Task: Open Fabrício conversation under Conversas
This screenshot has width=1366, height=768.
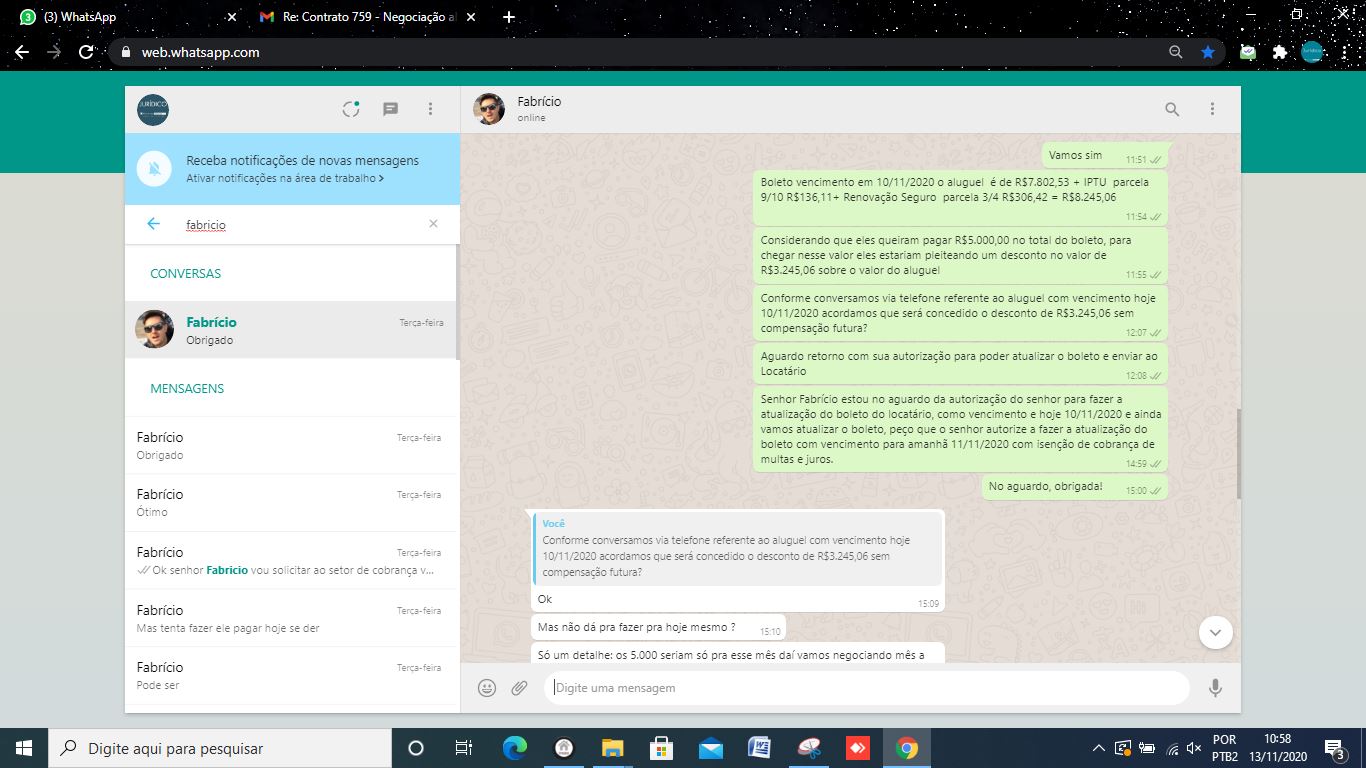Action: (290, 330)
